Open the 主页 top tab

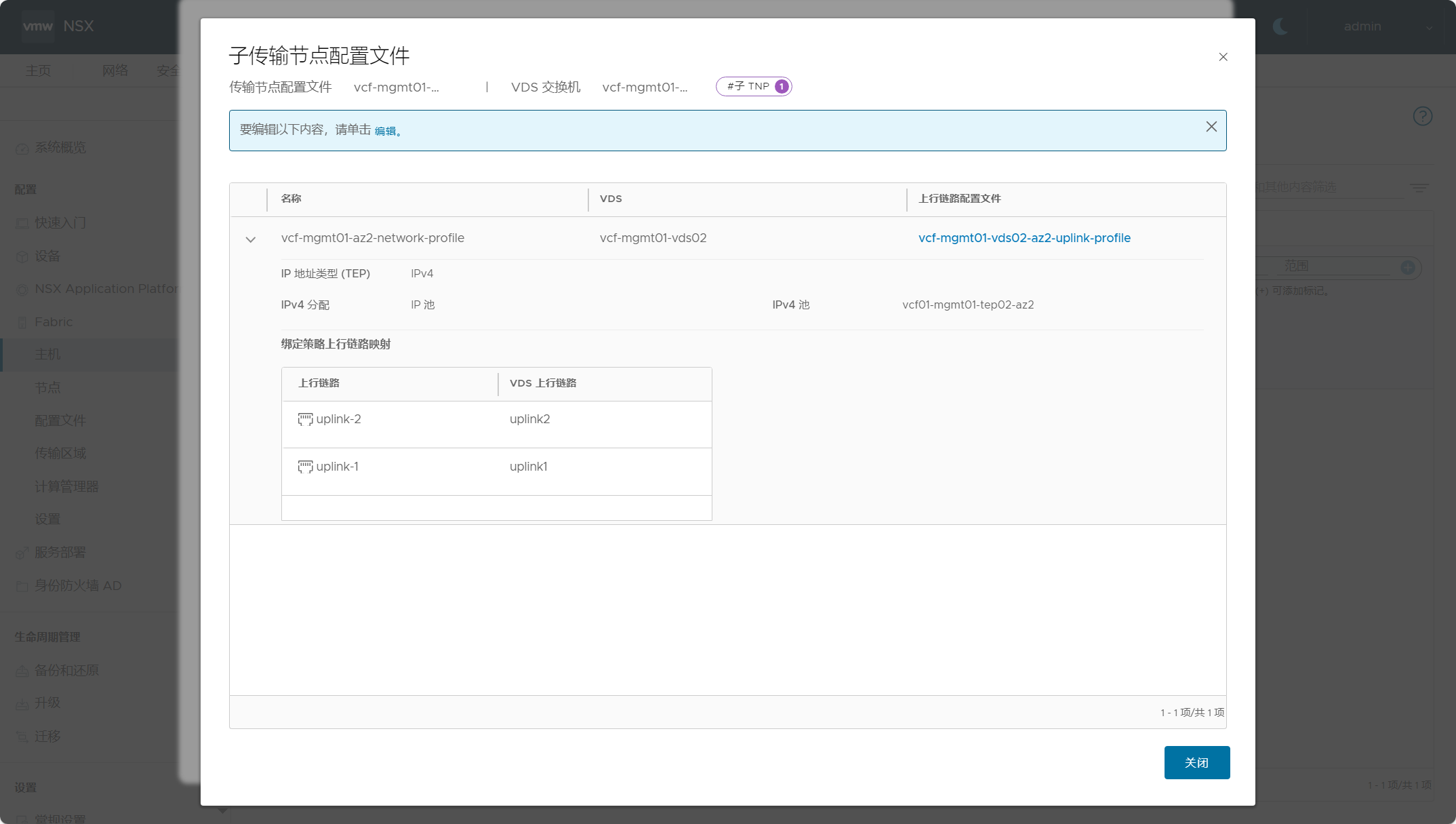(x=38, y=71)
